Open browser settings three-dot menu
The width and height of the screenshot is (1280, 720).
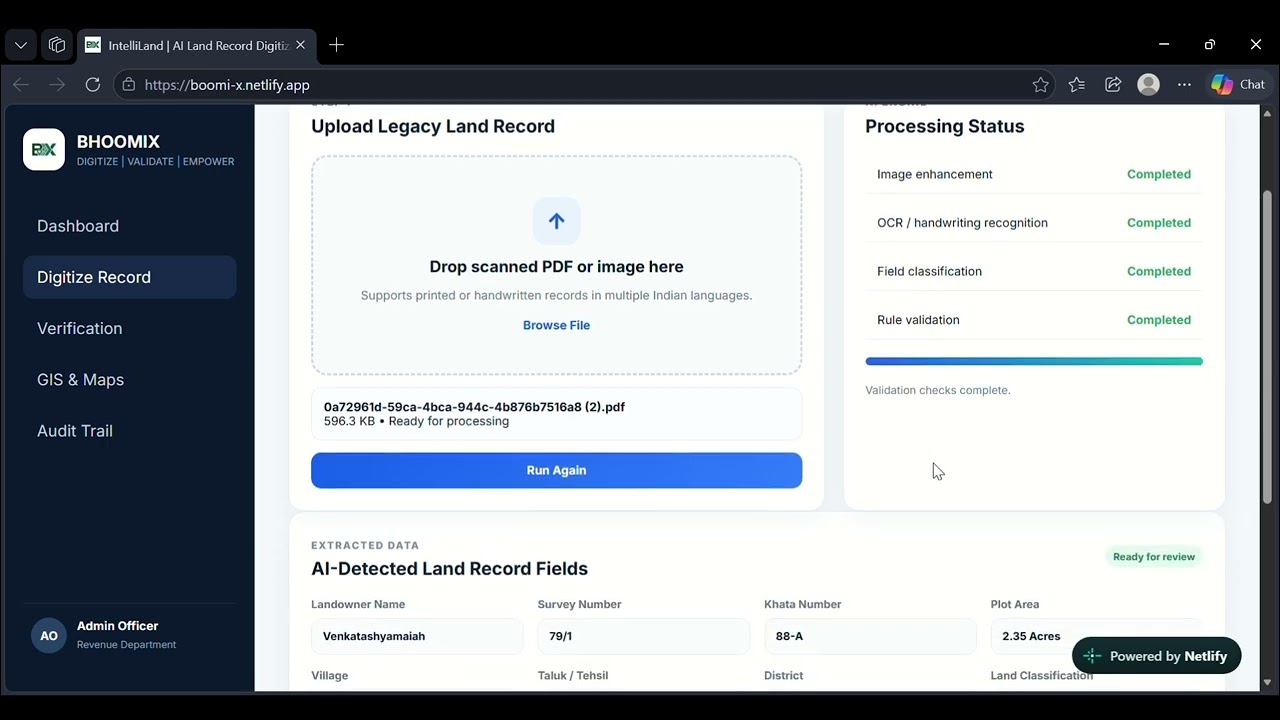pyautogui.click(x=1185, y=85)
